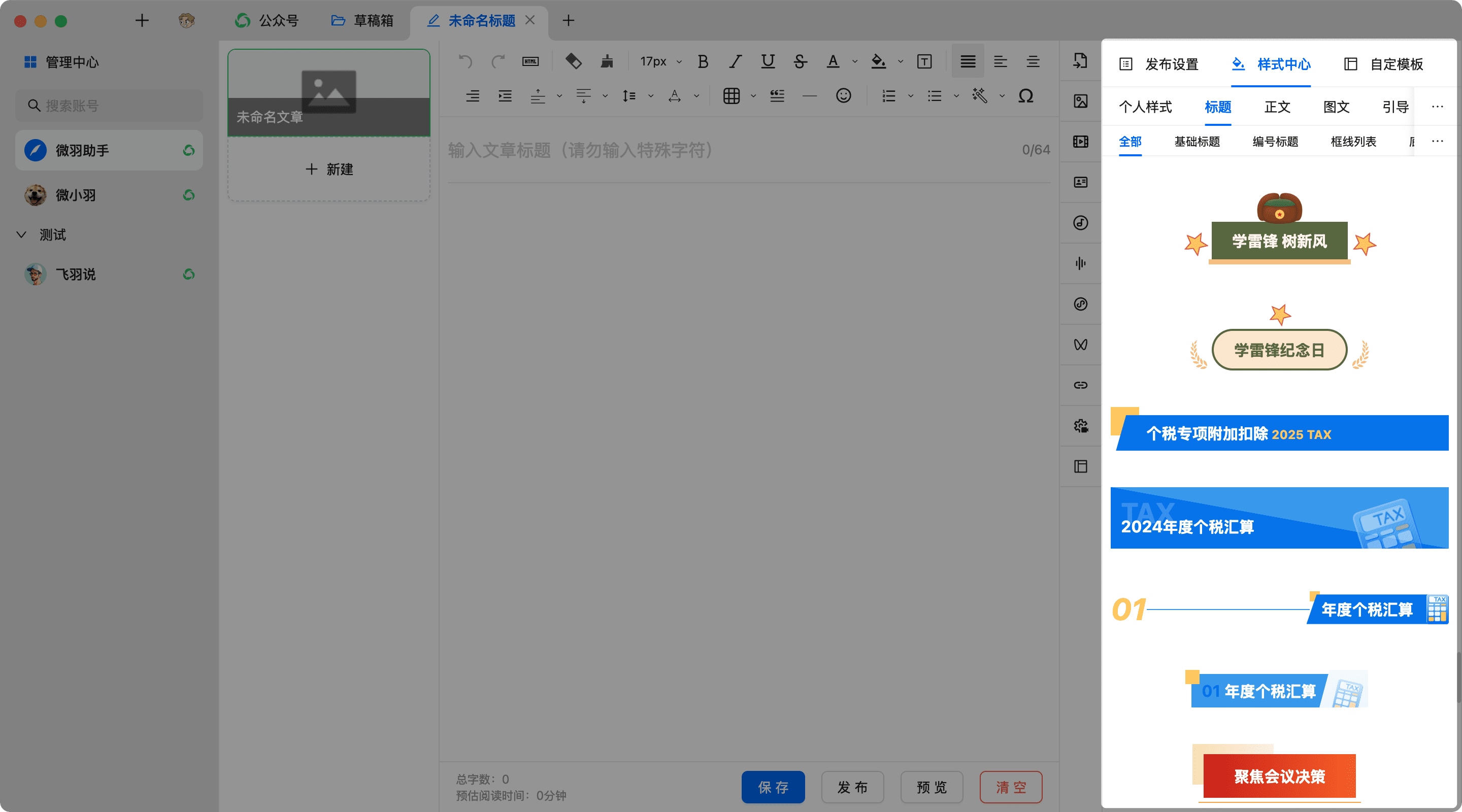Toggle underline formatting
Image resolution: width=1462 pixels, height=812 pixels.
tap(768, 61)
